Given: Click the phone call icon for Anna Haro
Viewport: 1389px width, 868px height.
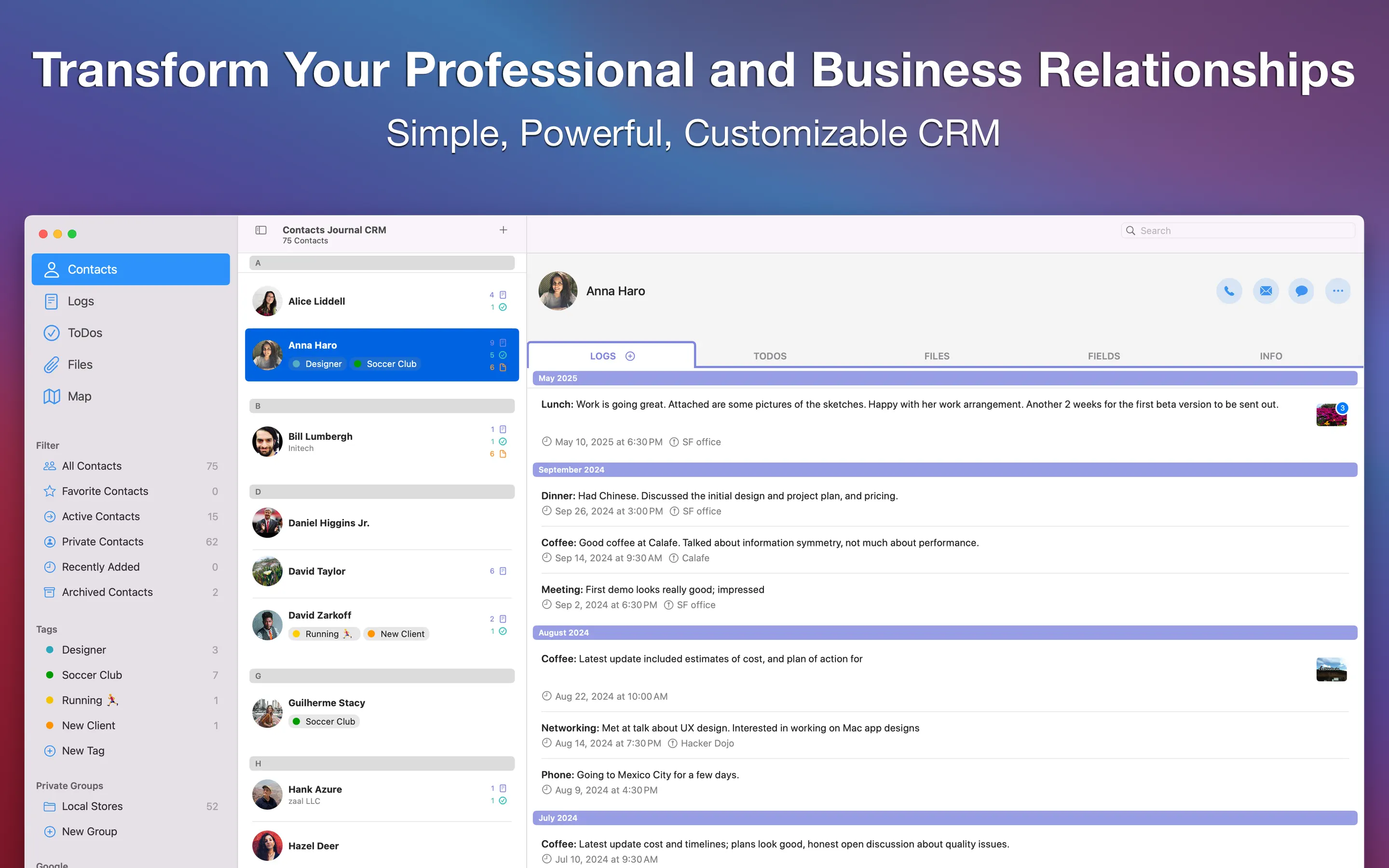Looking at the screenshot, I should click(1228, 291).
